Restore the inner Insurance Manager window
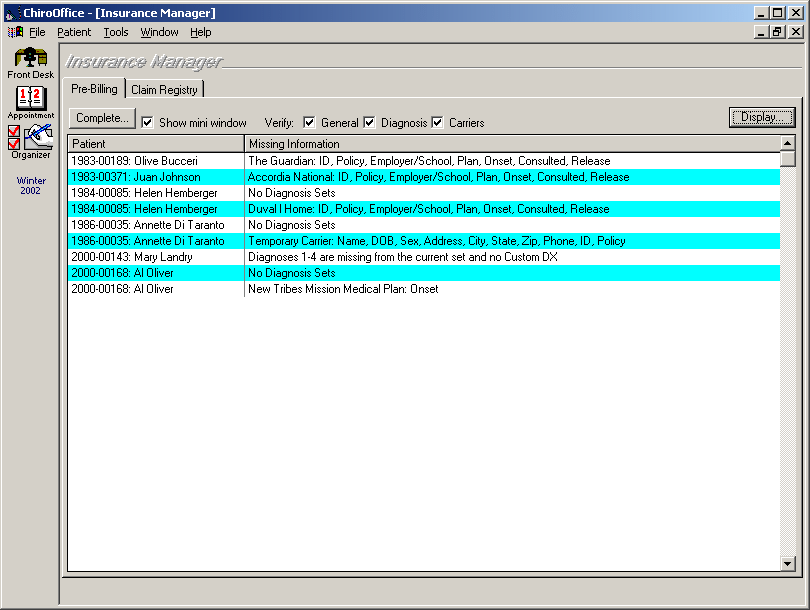810x610 pixels. point(777,32)
